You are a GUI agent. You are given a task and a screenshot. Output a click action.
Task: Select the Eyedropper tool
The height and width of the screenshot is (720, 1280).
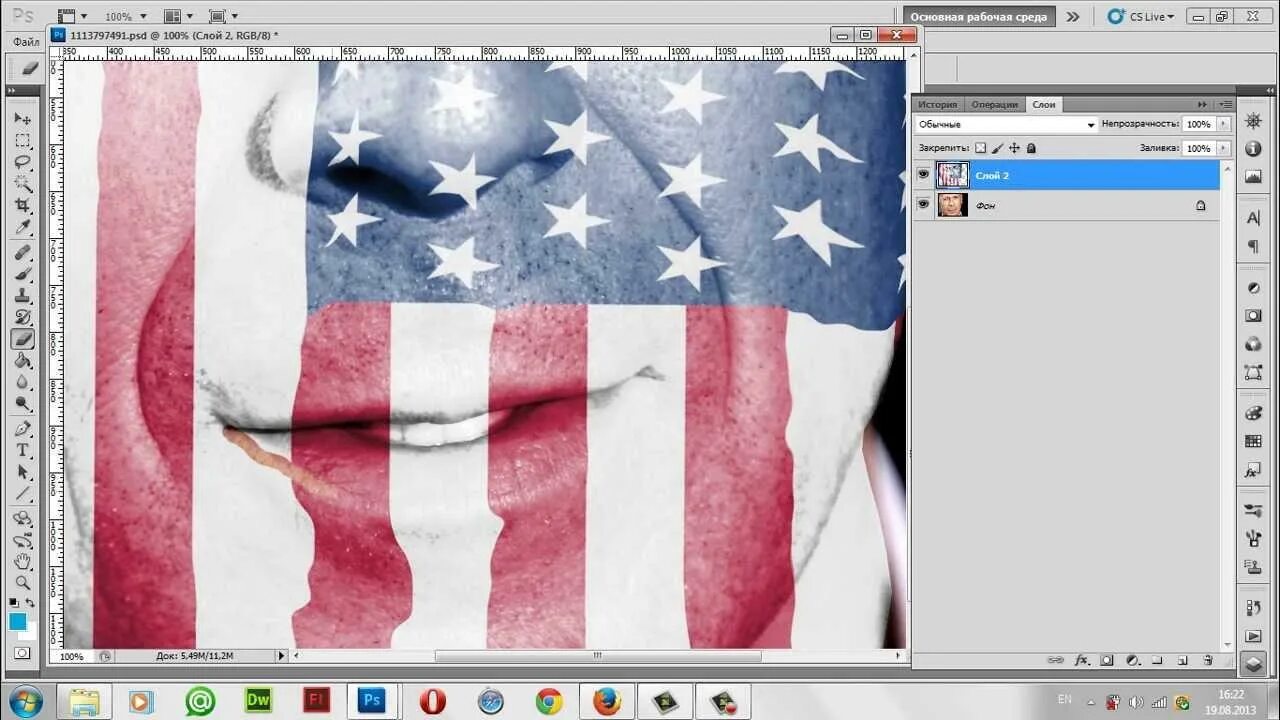[x=22, y=228]
